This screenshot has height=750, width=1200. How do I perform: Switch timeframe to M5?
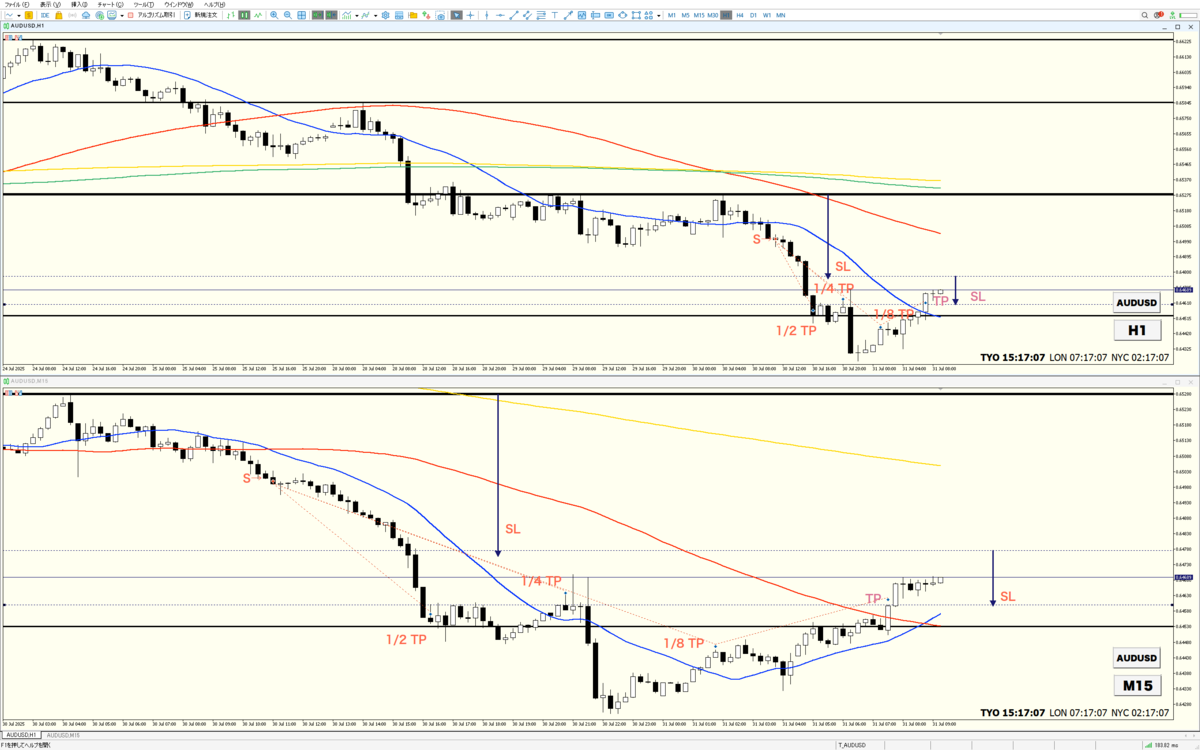coord(685,16)
